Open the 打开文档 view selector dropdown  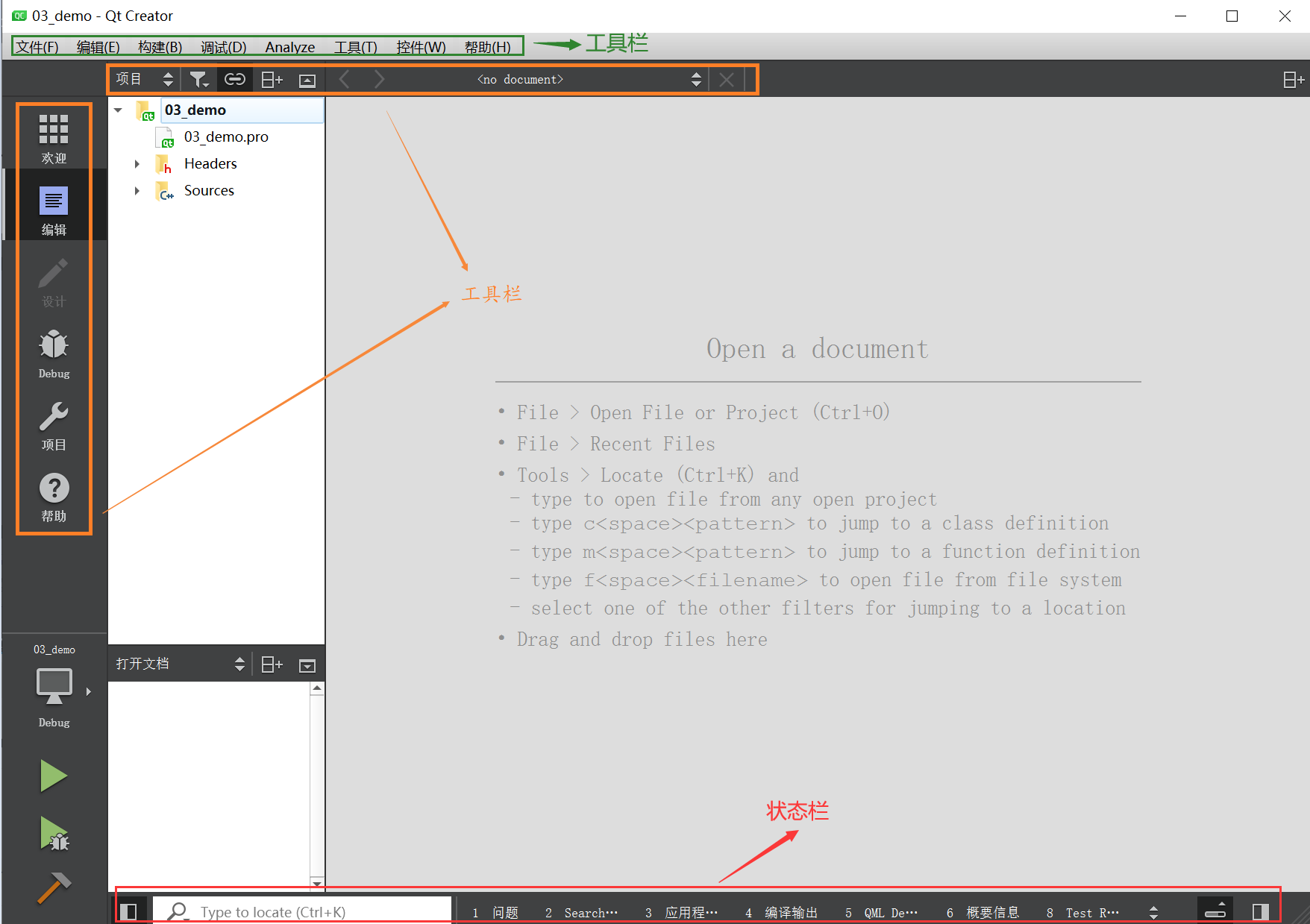click(179, 664)
